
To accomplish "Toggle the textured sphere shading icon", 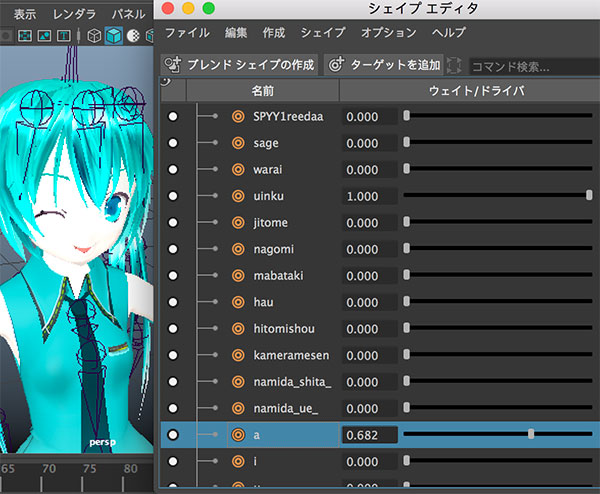I will point(133,36).
